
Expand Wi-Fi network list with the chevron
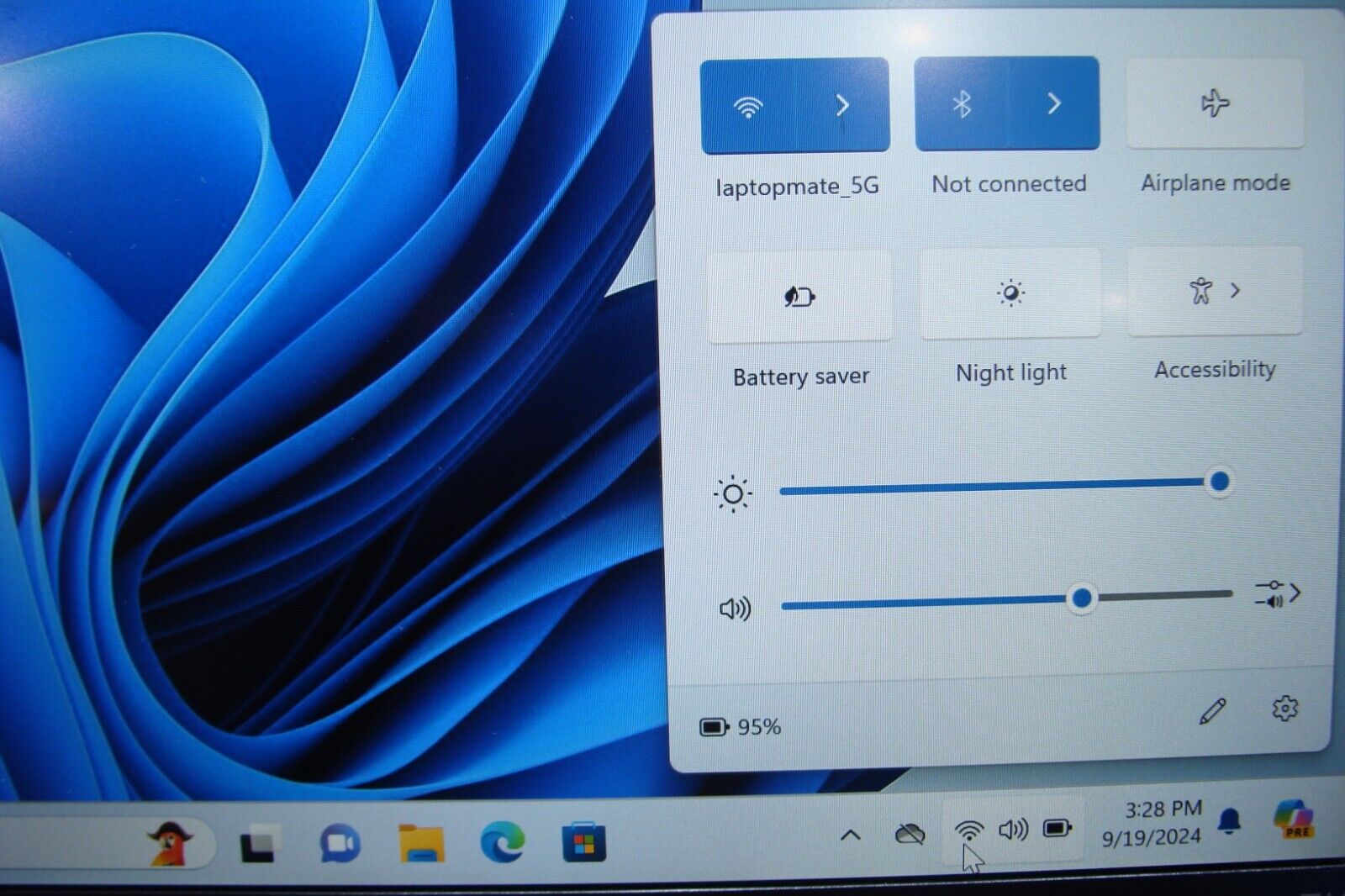pos(842,103)
